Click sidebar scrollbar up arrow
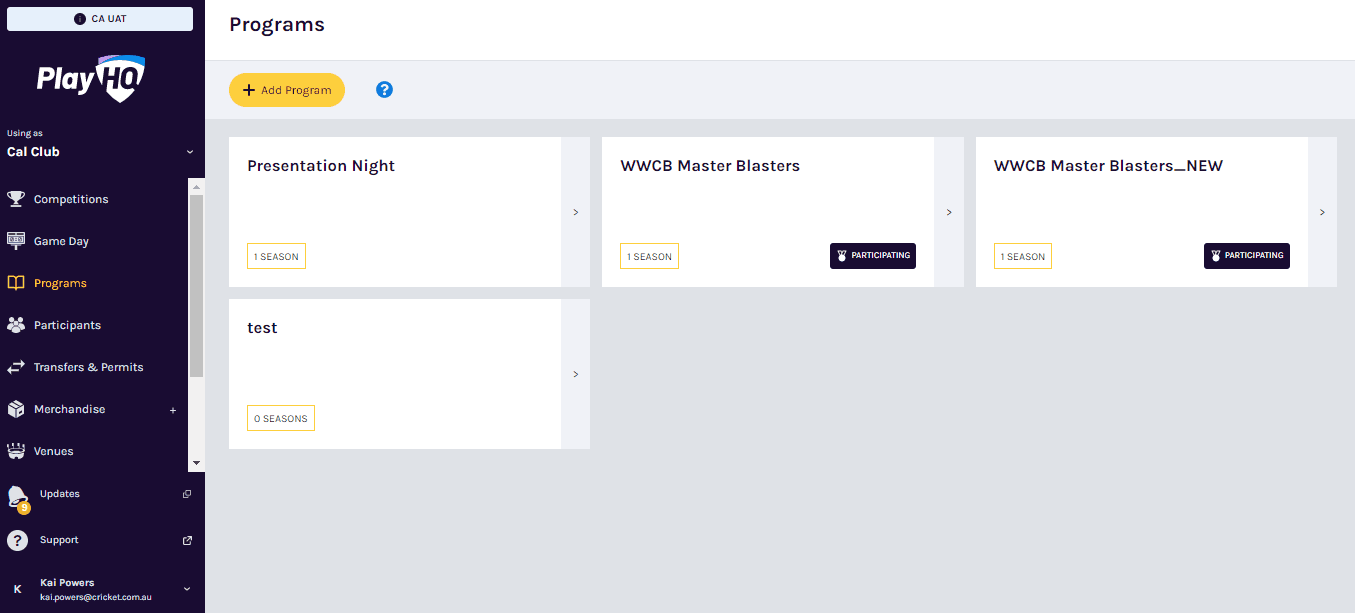The width and height of the screenshot is (1355, 613). tap(197, 186)
